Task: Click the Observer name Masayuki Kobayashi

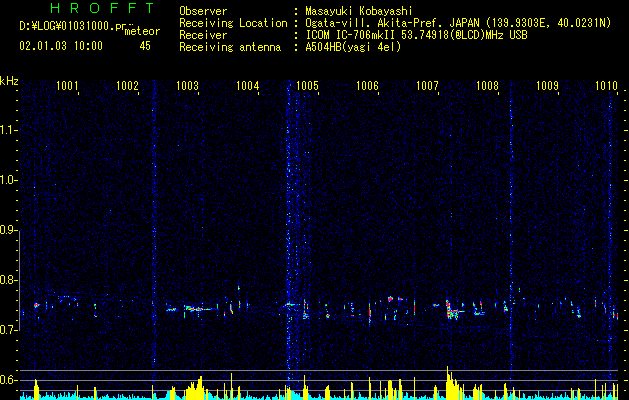Action: [x=359, y=11]
